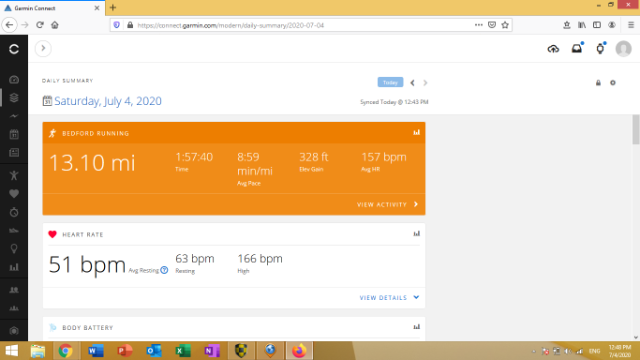The width and height of the screenshot is (640, 360).
Task: Open the Firefox hamburger menu
Action: [x=631, y=25]
